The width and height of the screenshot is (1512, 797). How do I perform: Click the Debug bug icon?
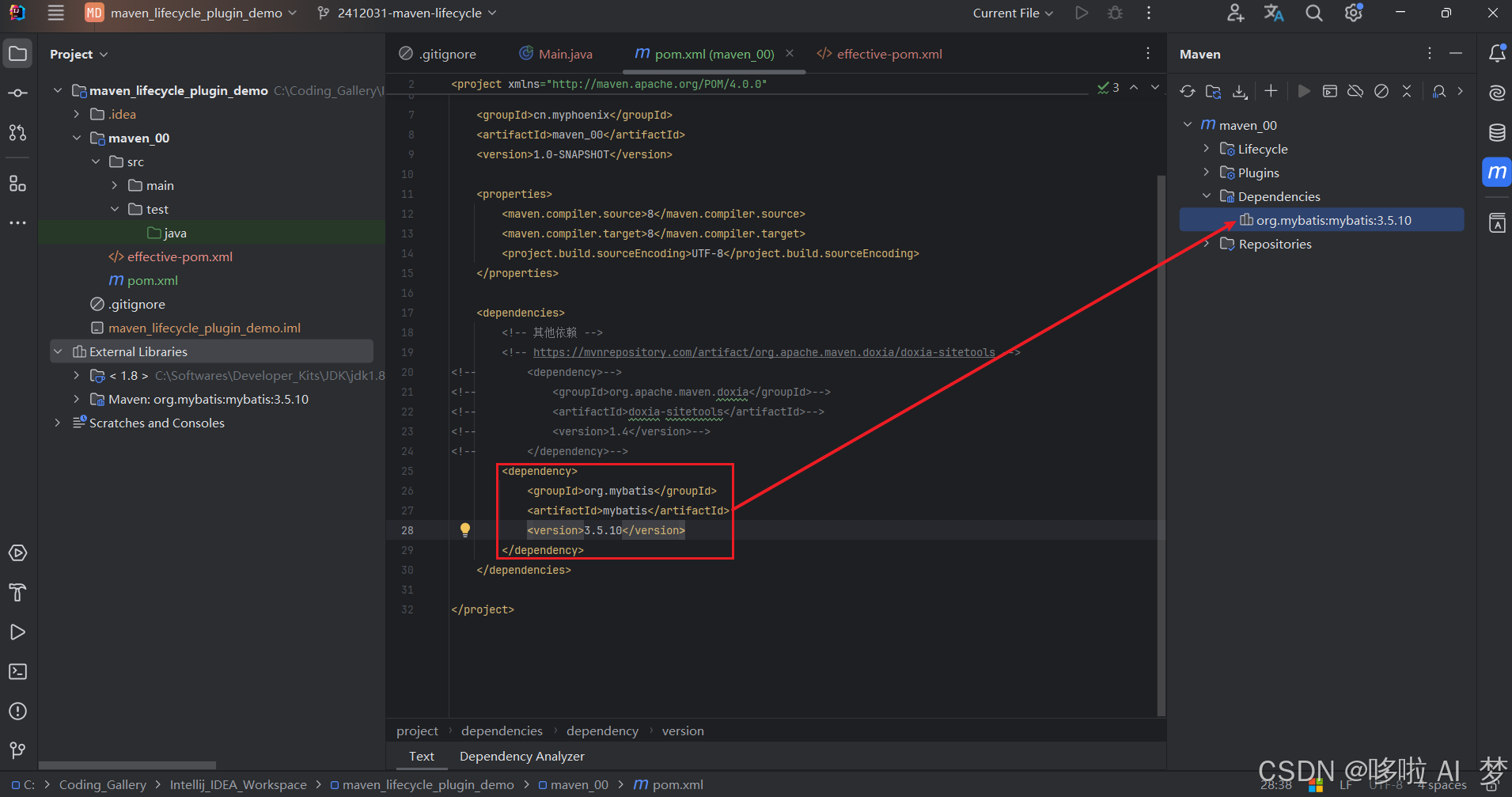coord(1115,13)
